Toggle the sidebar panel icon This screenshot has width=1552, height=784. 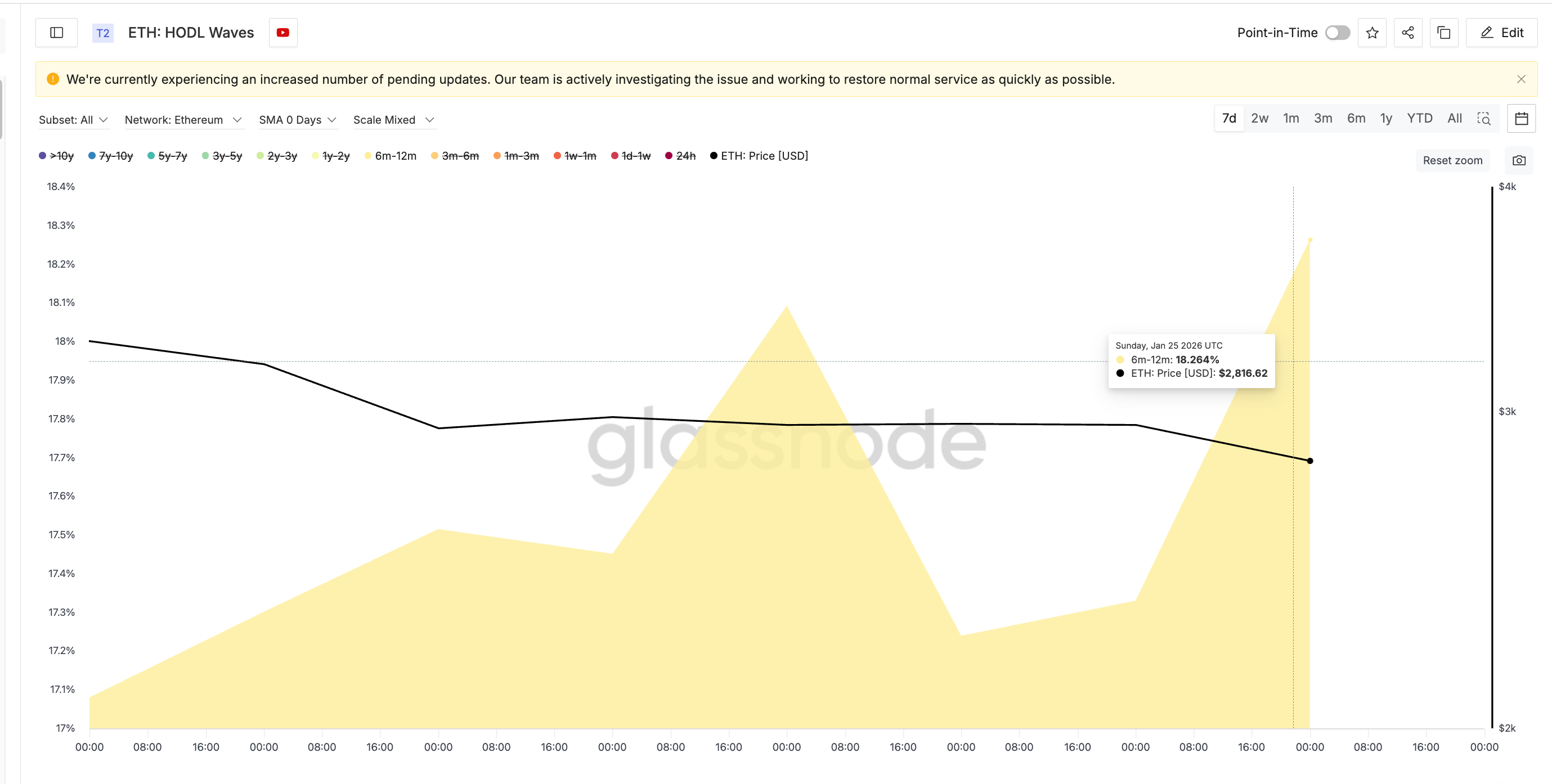pos(57,33)
